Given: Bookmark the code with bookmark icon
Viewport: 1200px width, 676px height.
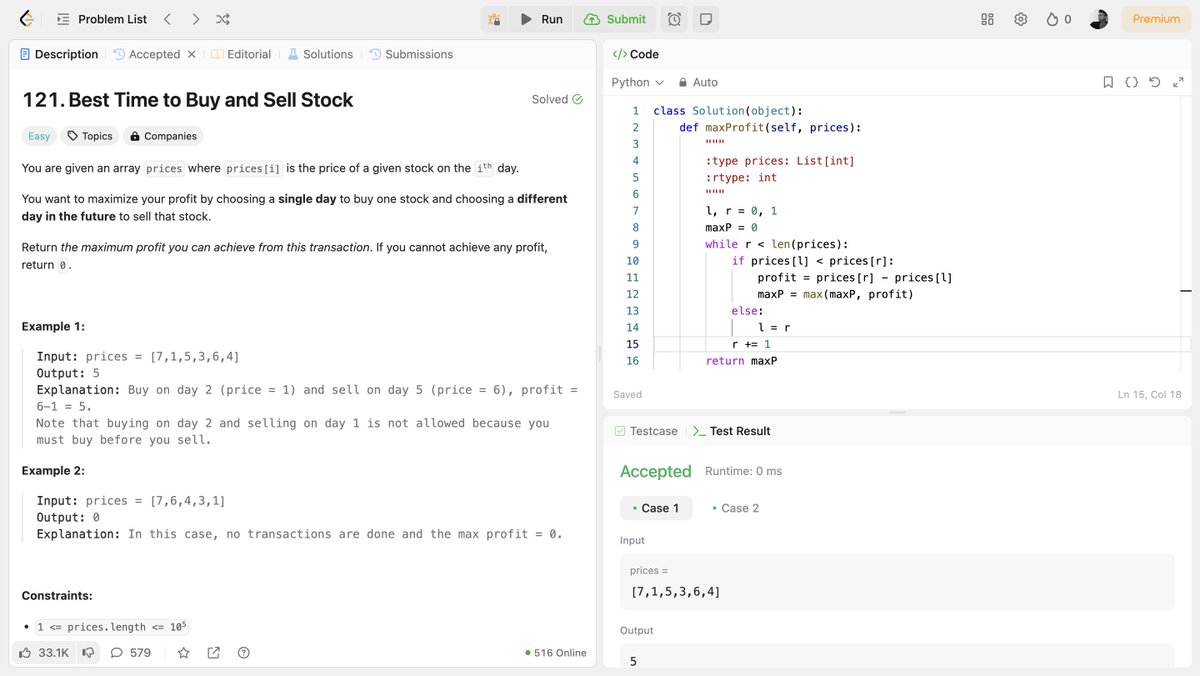Looking at the screenshot, I should (x=1108, y=82).
